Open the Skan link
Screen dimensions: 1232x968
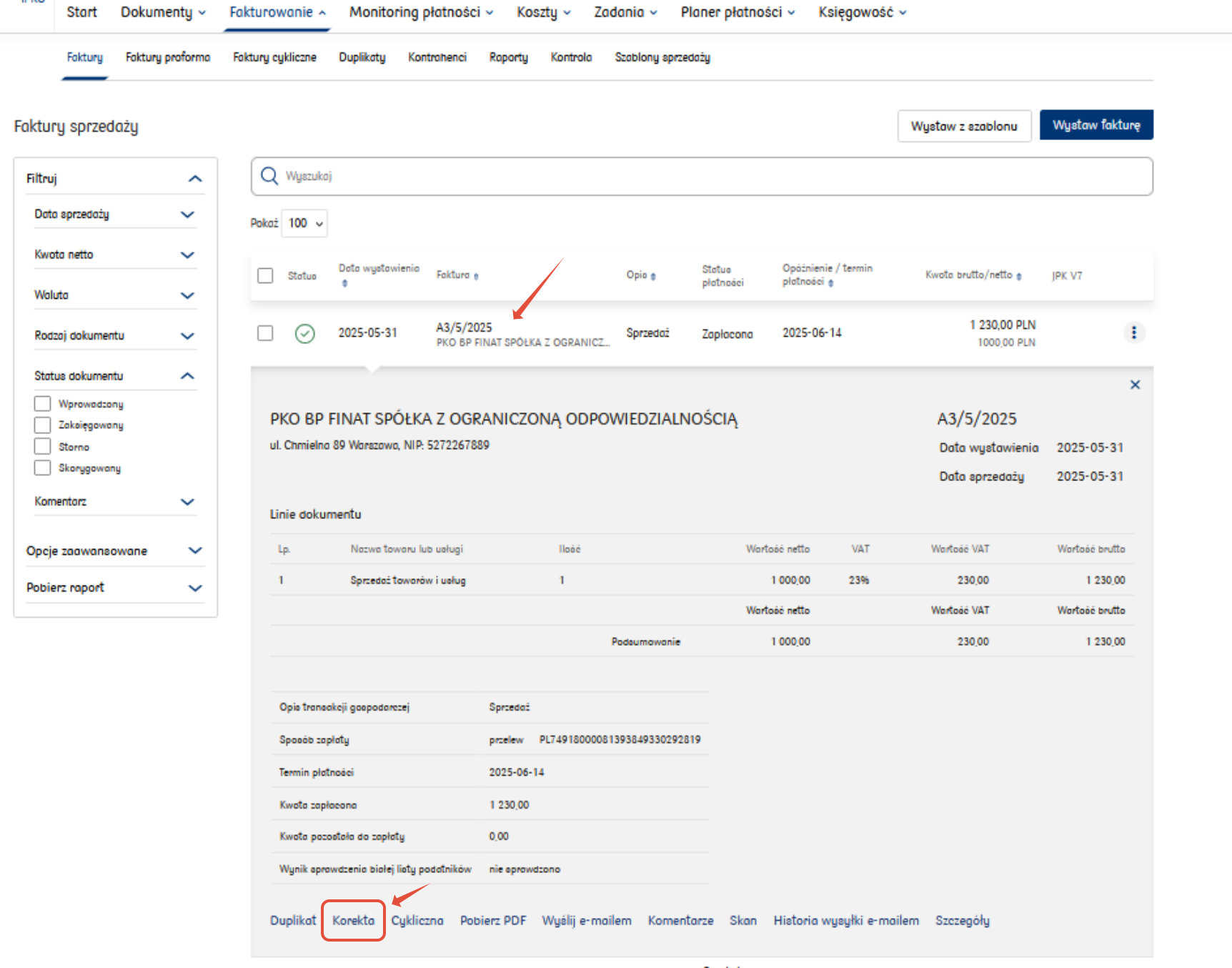(743, 921)
